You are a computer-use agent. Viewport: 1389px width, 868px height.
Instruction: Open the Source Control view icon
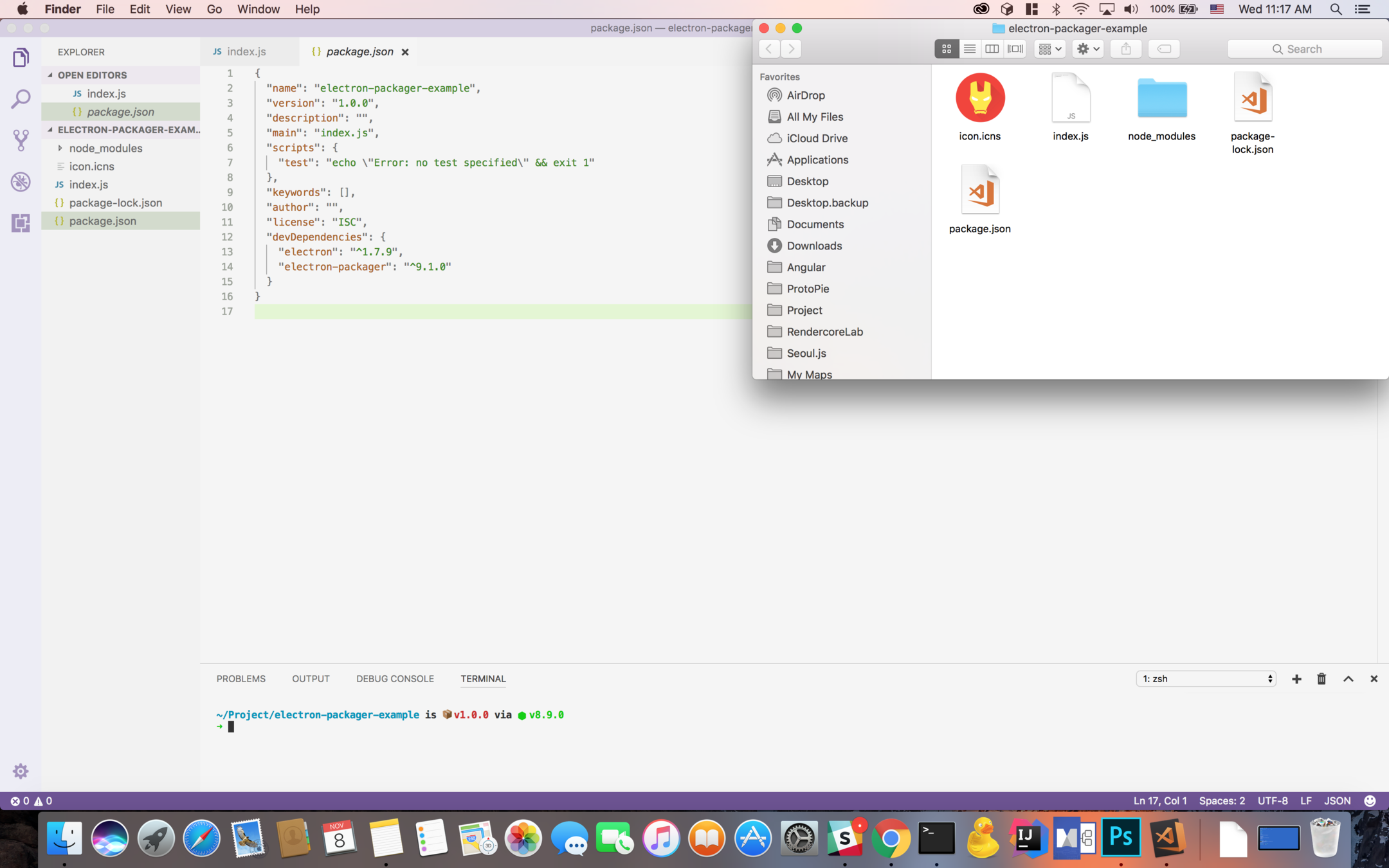coord(21,140)
